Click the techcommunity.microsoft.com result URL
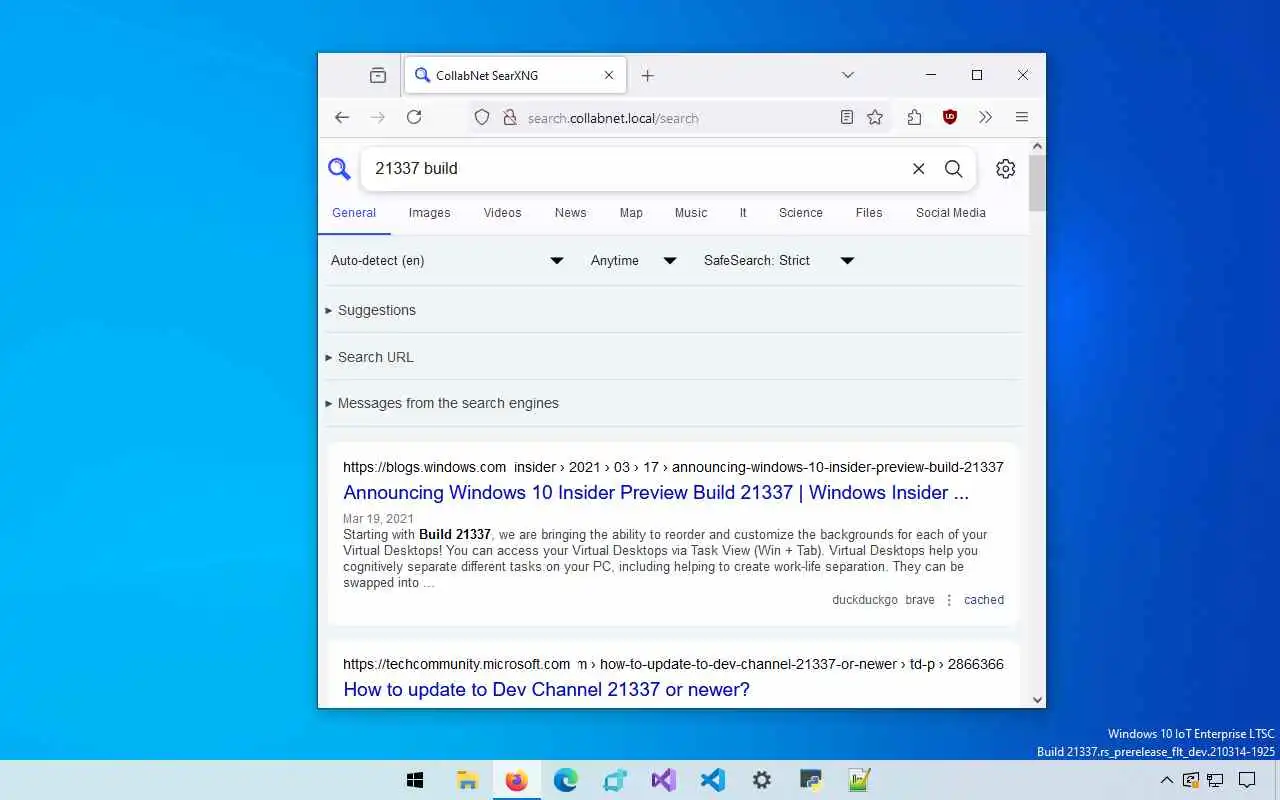This screenshot has height=800, width=1280. (673, 664)
